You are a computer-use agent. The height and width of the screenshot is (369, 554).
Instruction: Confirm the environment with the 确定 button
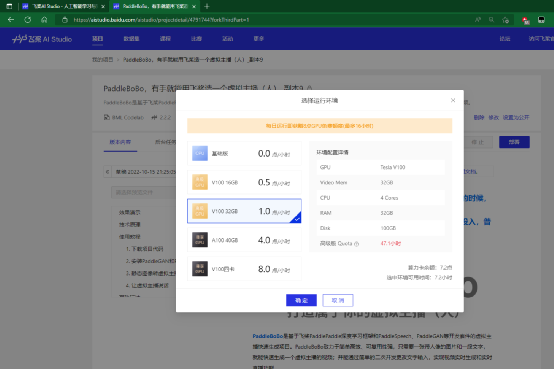(x=301, y=300)
